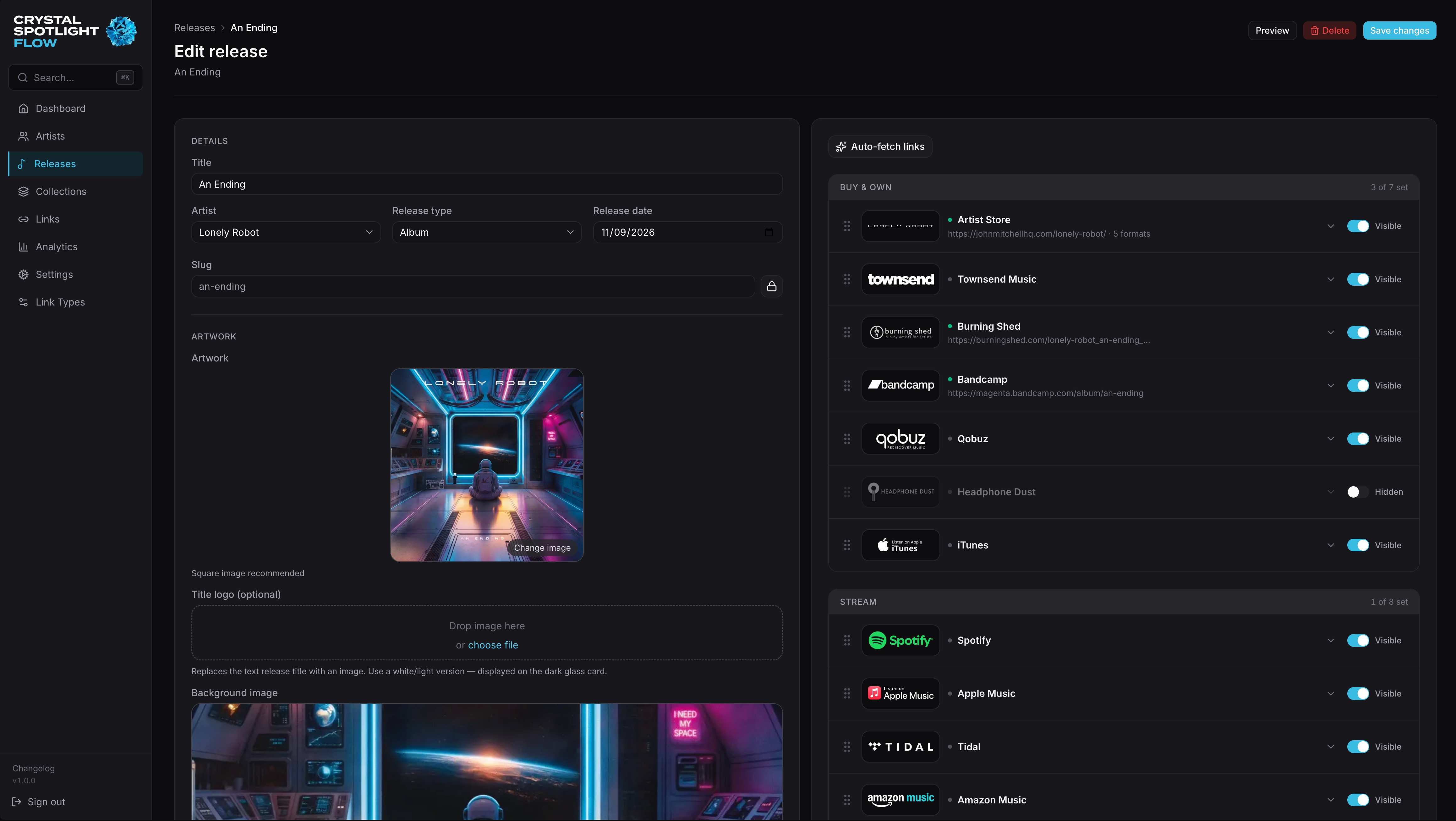Click the Tidal logo tile

[900, 747]
